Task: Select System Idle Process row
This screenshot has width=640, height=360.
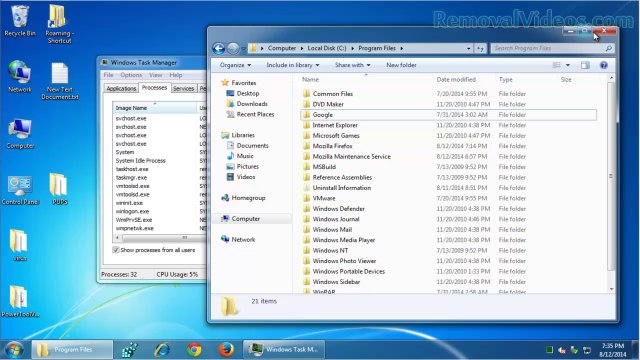Action: click(160, 161)
